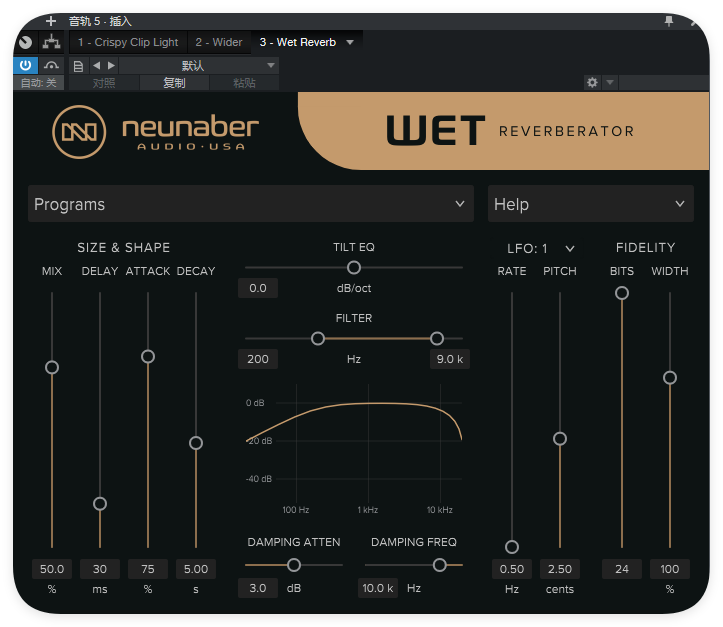Click the sidechain icon next to power

(51, 65)
